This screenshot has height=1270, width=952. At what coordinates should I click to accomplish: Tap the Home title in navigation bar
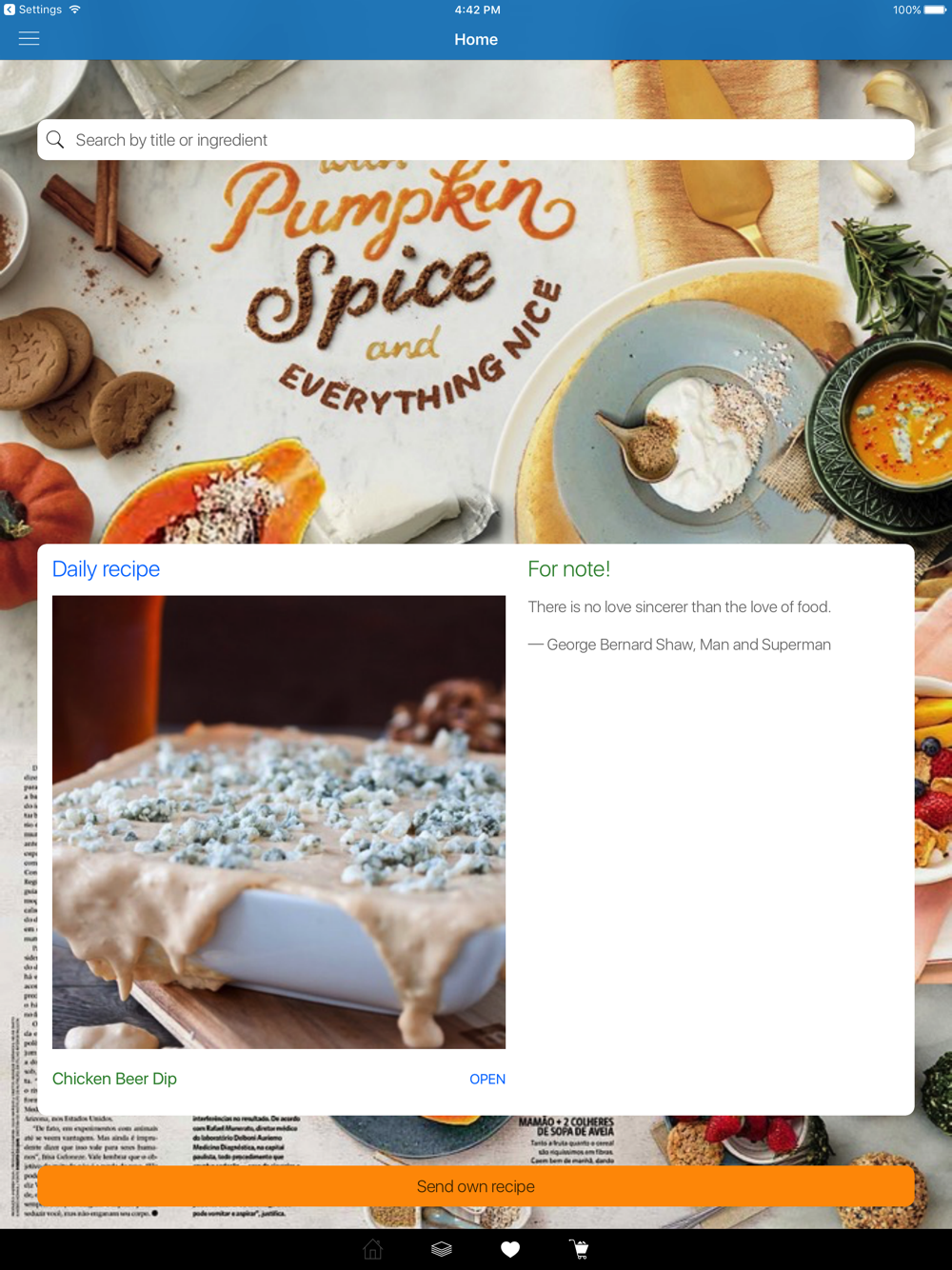point(476,39)
